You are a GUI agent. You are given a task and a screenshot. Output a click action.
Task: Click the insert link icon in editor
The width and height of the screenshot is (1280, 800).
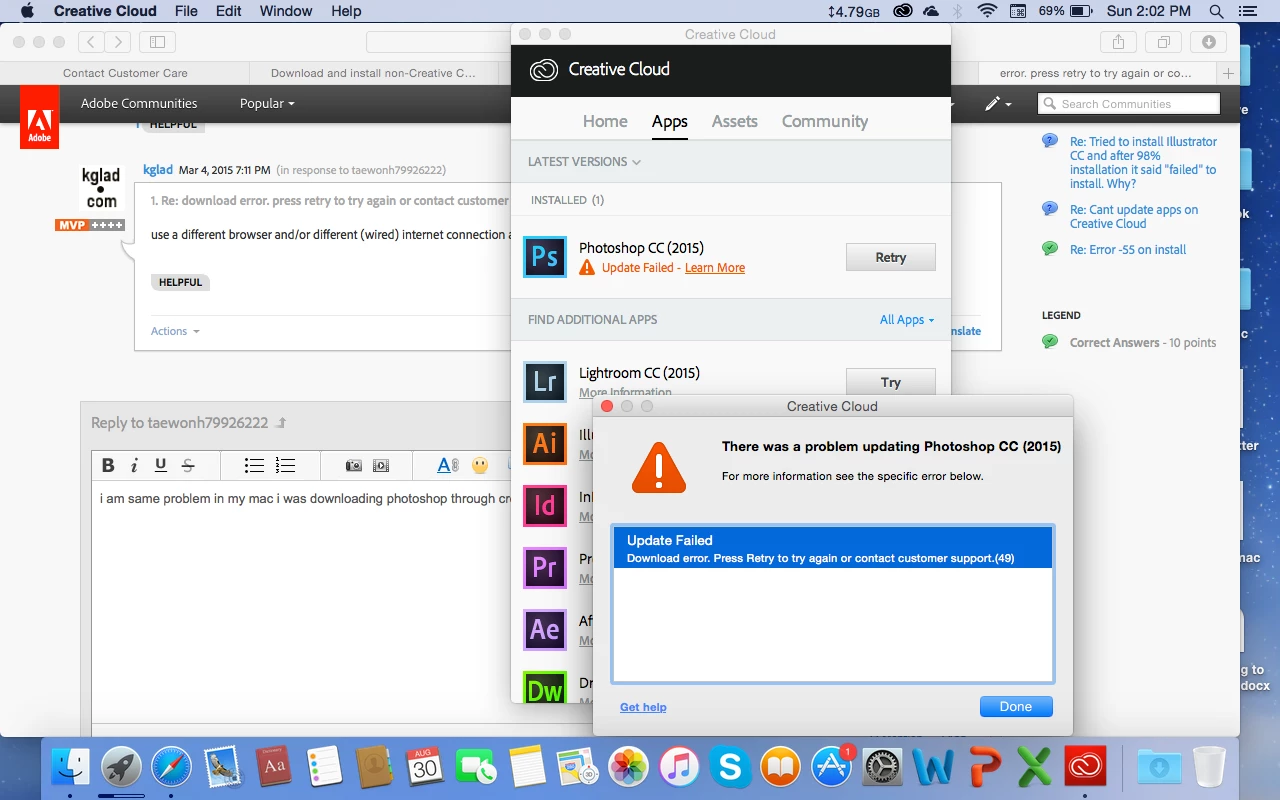[448, 465]
